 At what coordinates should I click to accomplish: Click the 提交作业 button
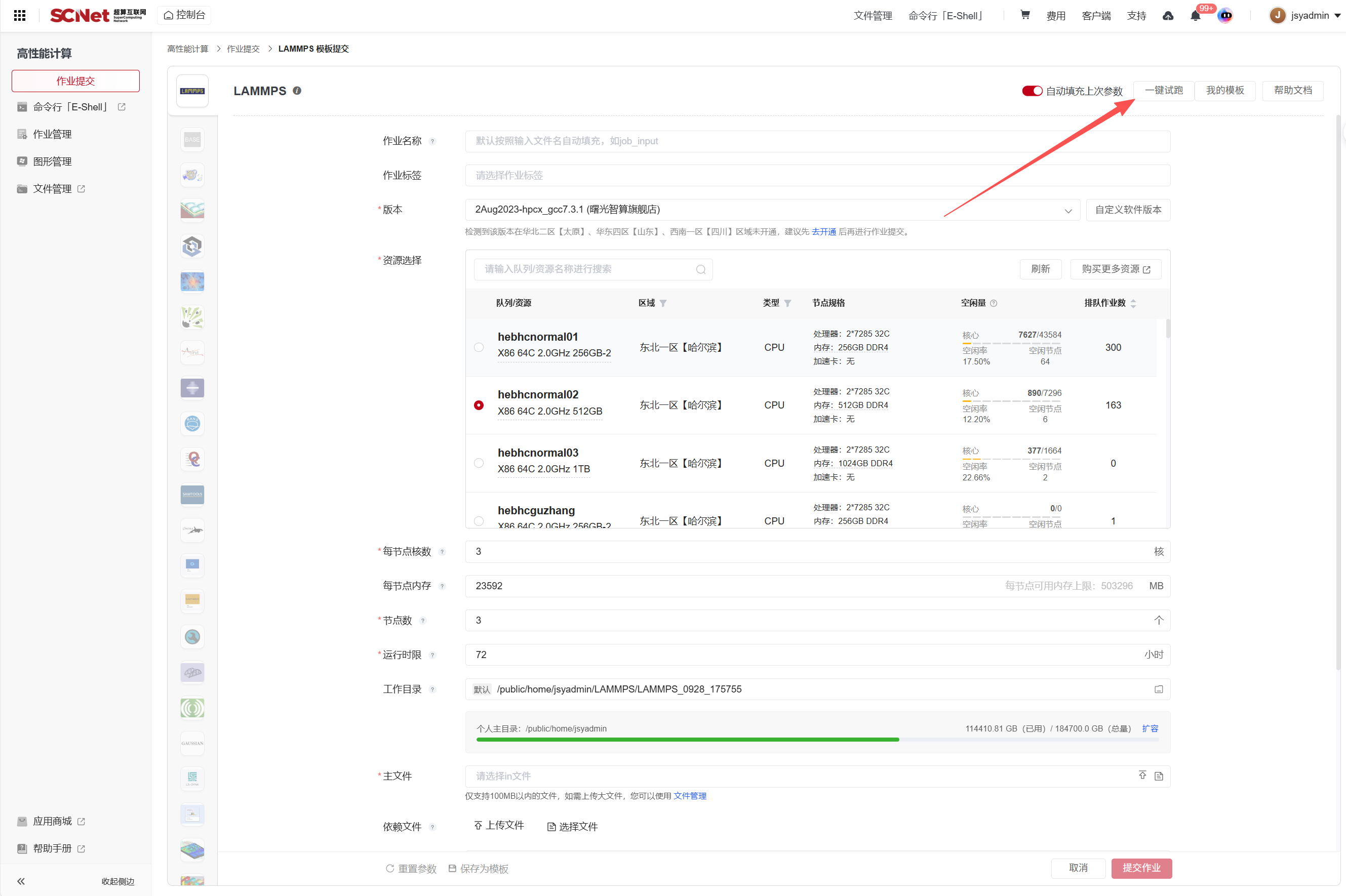1141,868
